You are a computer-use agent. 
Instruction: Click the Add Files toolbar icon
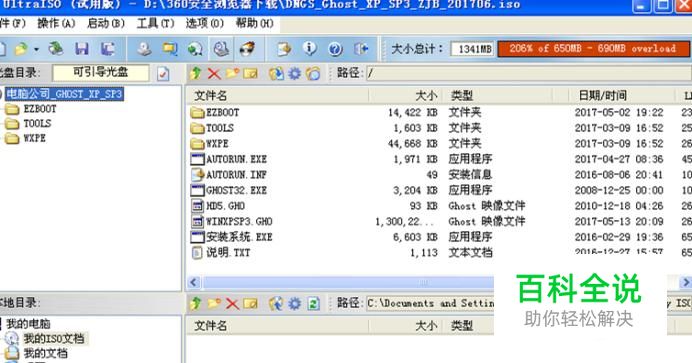(x=284, y=49)
